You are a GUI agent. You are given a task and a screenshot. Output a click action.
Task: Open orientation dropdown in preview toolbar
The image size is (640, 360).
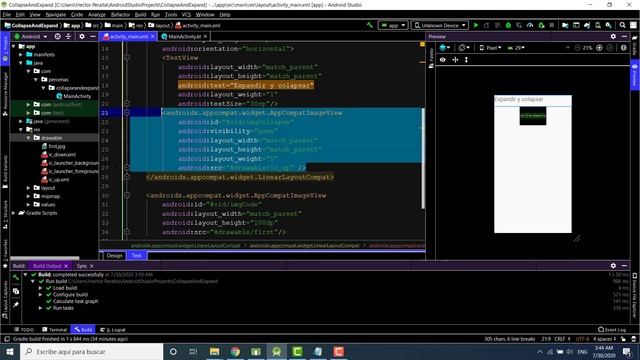(464, 48)
